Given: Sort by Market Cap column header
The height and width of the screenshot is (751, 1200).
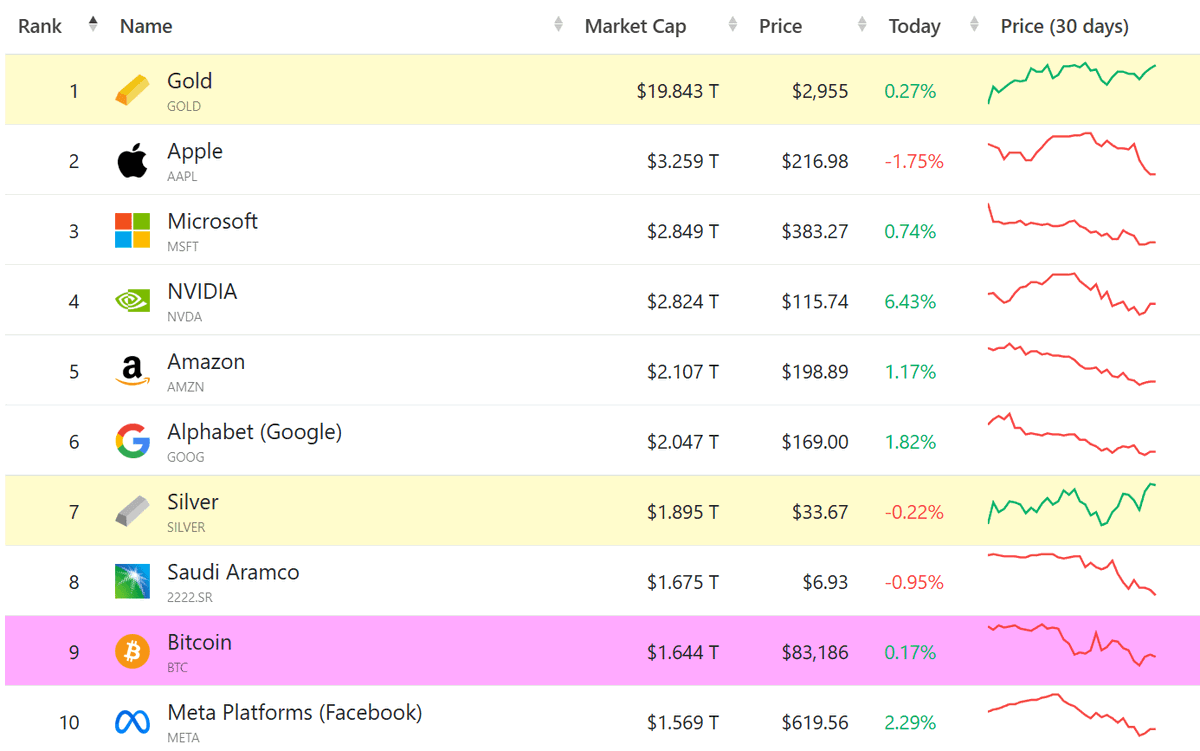Looking at the screenshot, I should [635, 27].
